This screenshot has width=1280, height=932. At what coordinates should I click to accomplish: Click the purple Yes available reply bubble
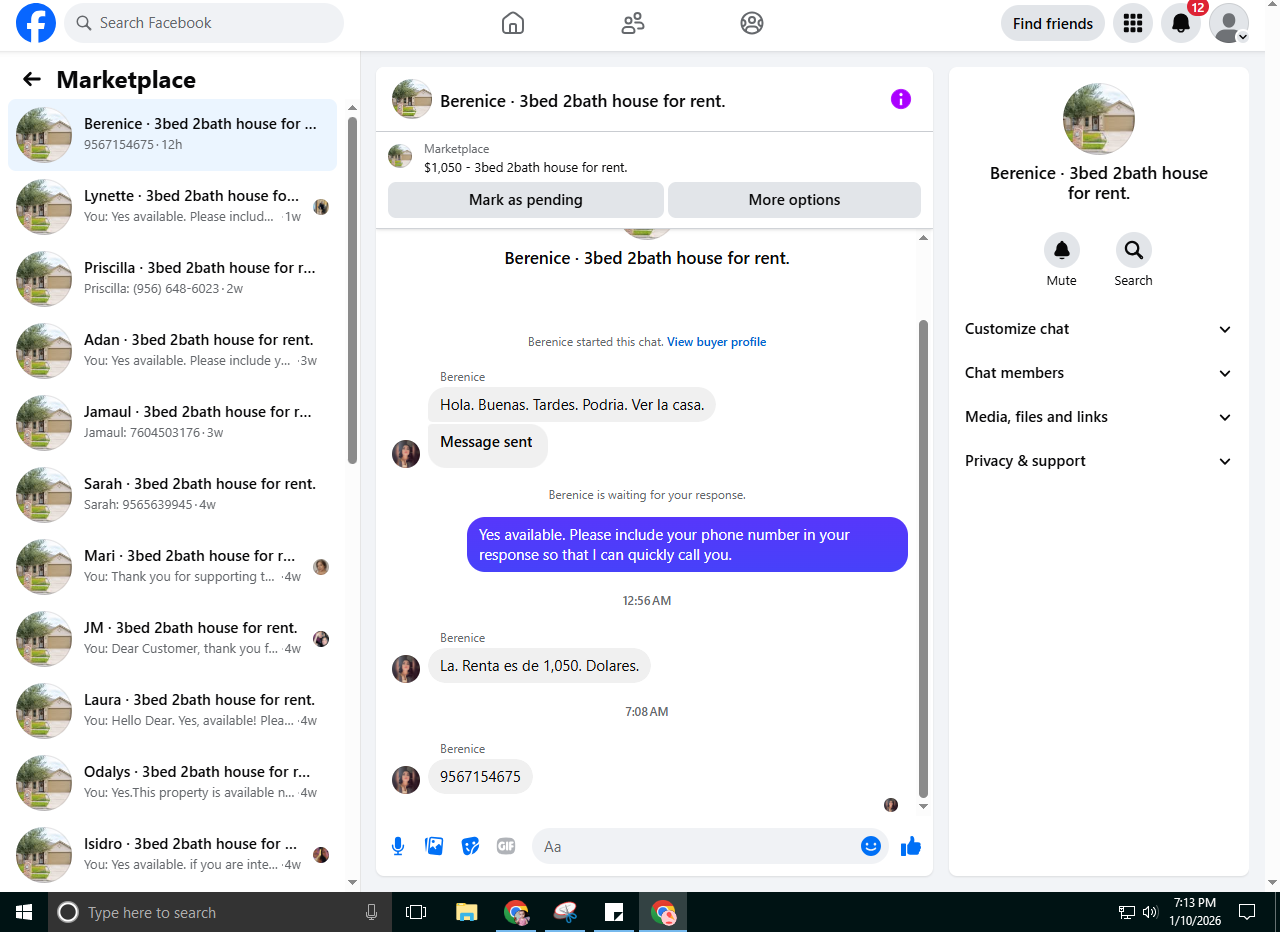[x=687, y=545]
